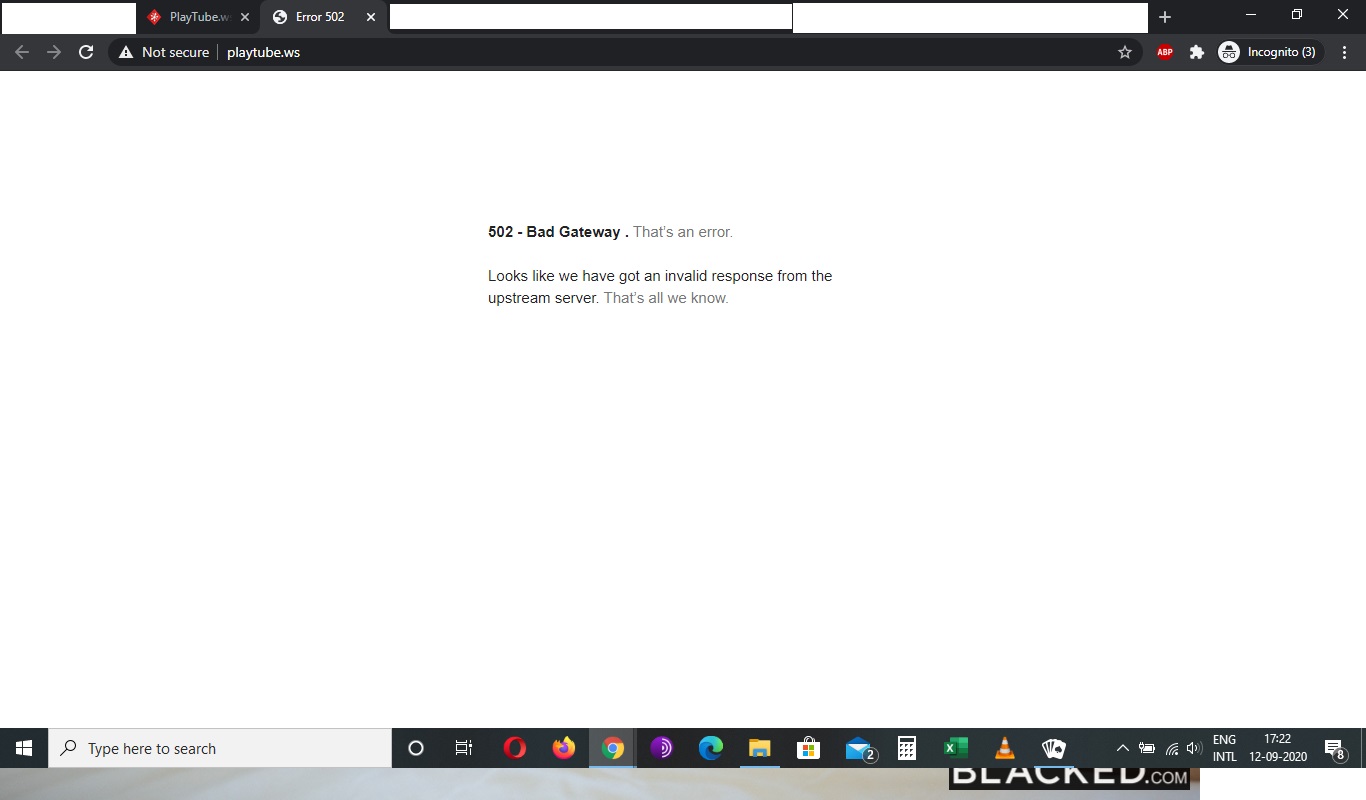Launch Opera from the taskbar
Screen dimensions: 1366x800
tap(515, 748)
